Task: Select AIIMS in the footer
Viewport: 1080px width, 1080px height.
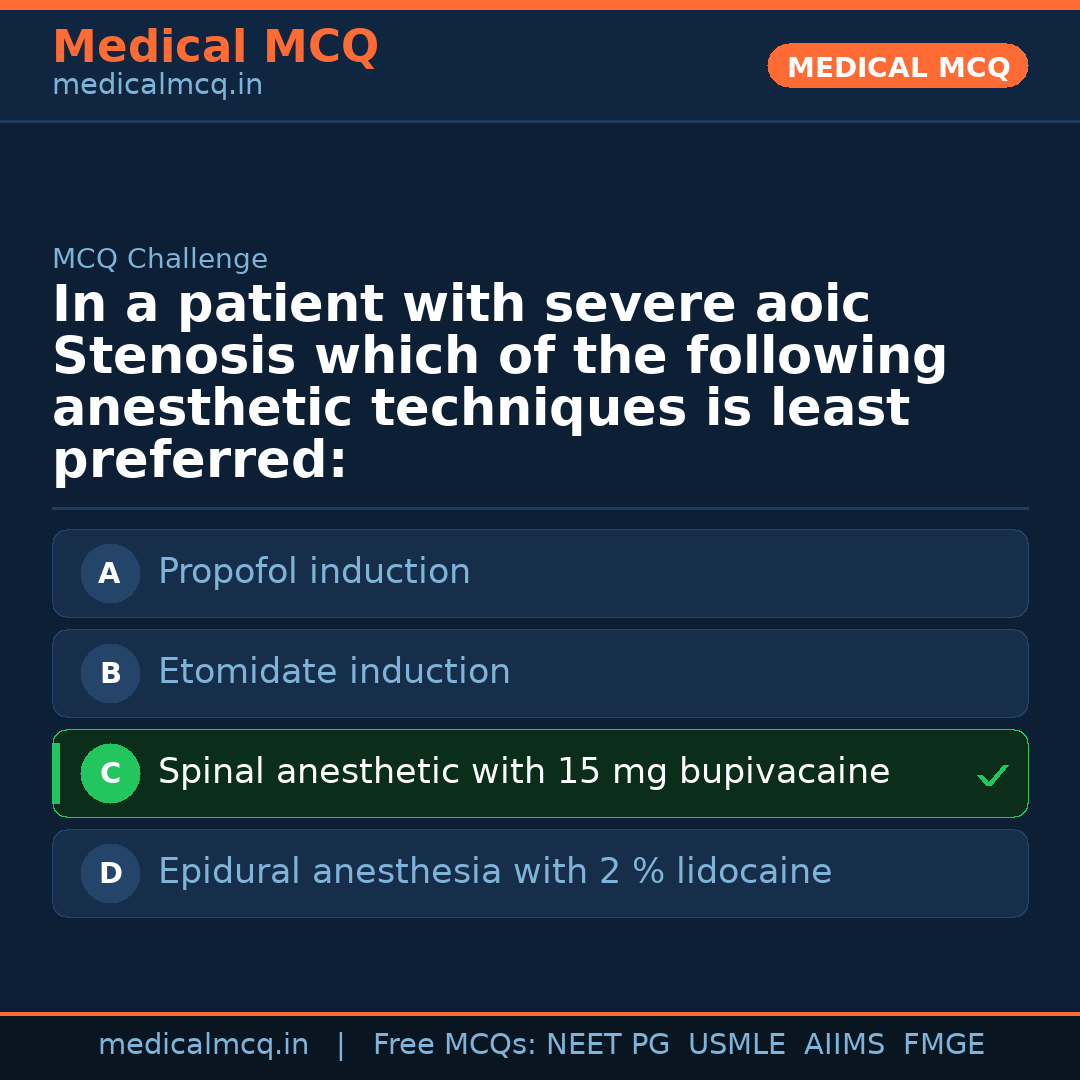Action: click(844, 1045)
